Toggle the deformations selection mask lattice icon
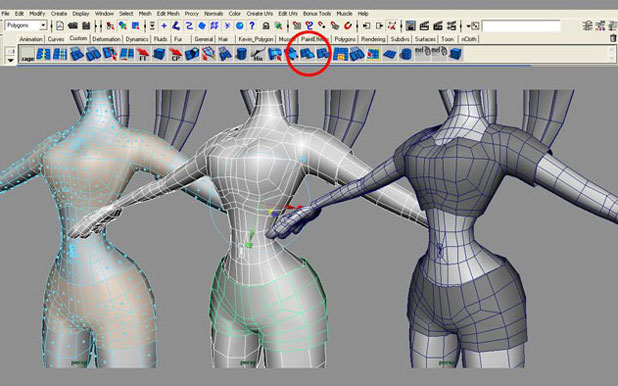Image resolution: width=618 pixels, height=386 pixels. [x=214, y=26]
